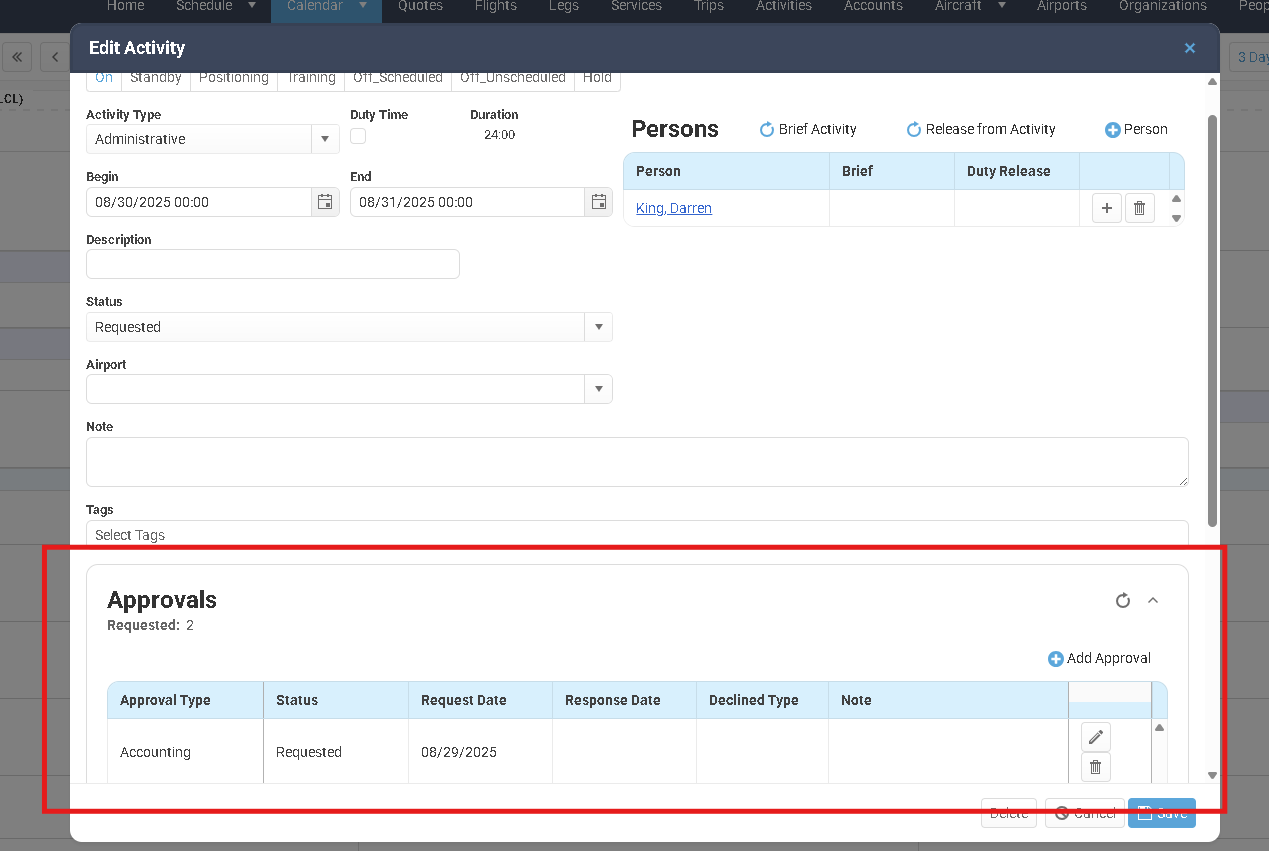Viewport: 1269px width, 851px height.
Task: Open the End date calendar picker
Action: click(x=598, y=202)
